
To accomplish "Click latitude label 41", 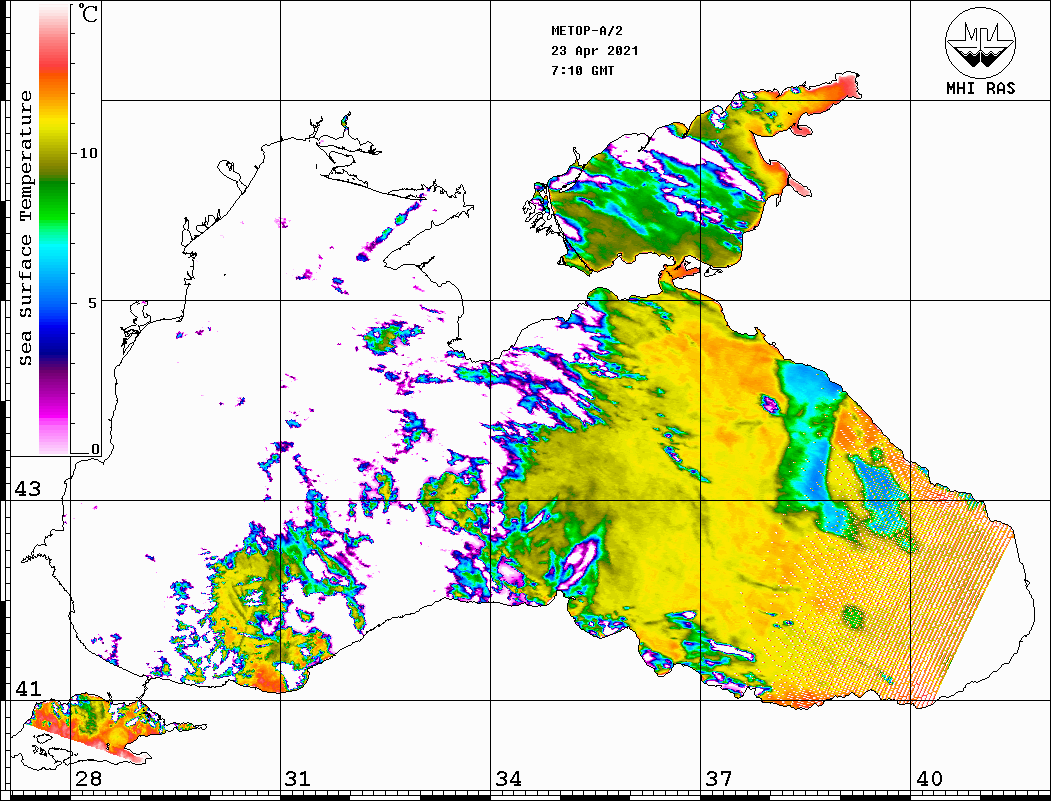I will pyautogui.click(x=26, y=689).
